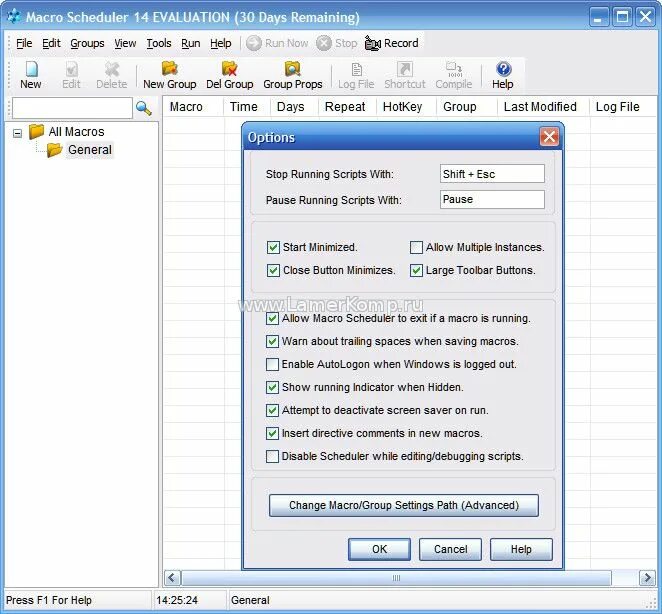Sort by the Time column header
The image size is (662, 614).
pyautogui.click(x=247, y=106)
